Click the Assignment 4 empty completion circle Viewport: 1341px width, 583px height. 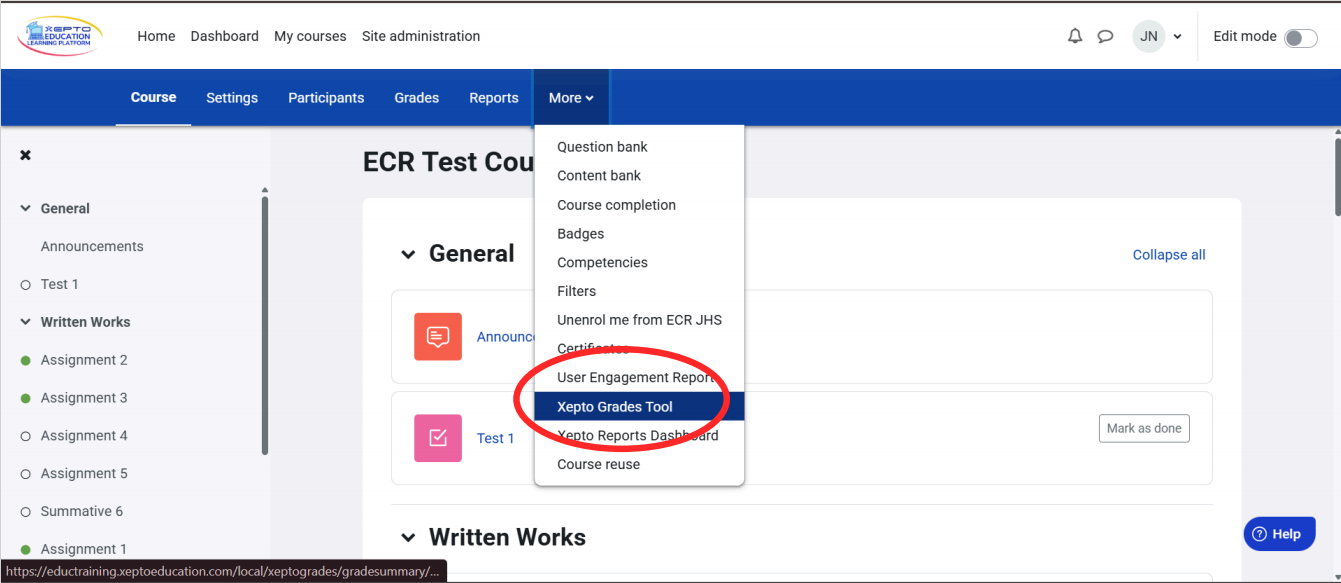pyautogui.click(x=26, y=436)
